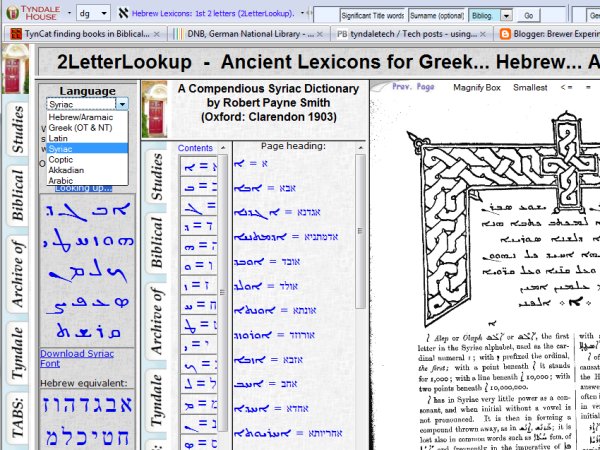Select highlighted Syriac language option
This screenshot has width=600, height=450.
coord(88,148)
